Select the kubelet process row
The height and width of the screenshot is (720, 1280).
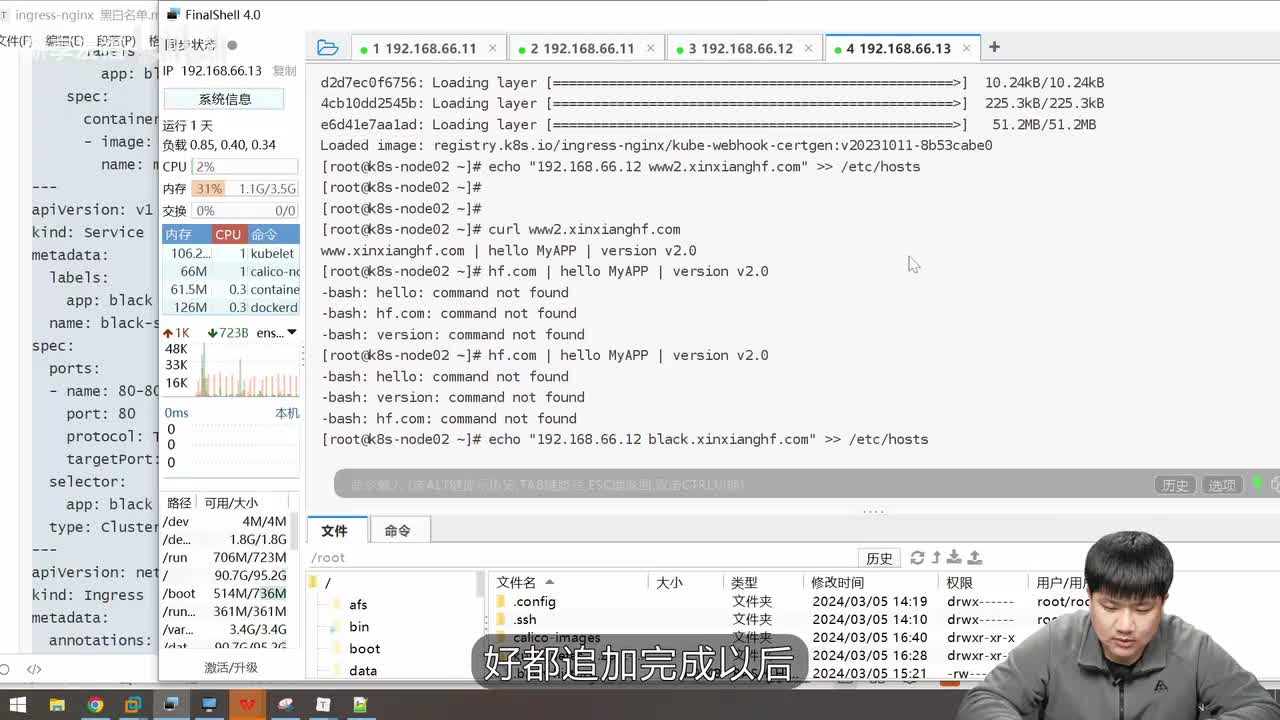[x=231, y=253]
